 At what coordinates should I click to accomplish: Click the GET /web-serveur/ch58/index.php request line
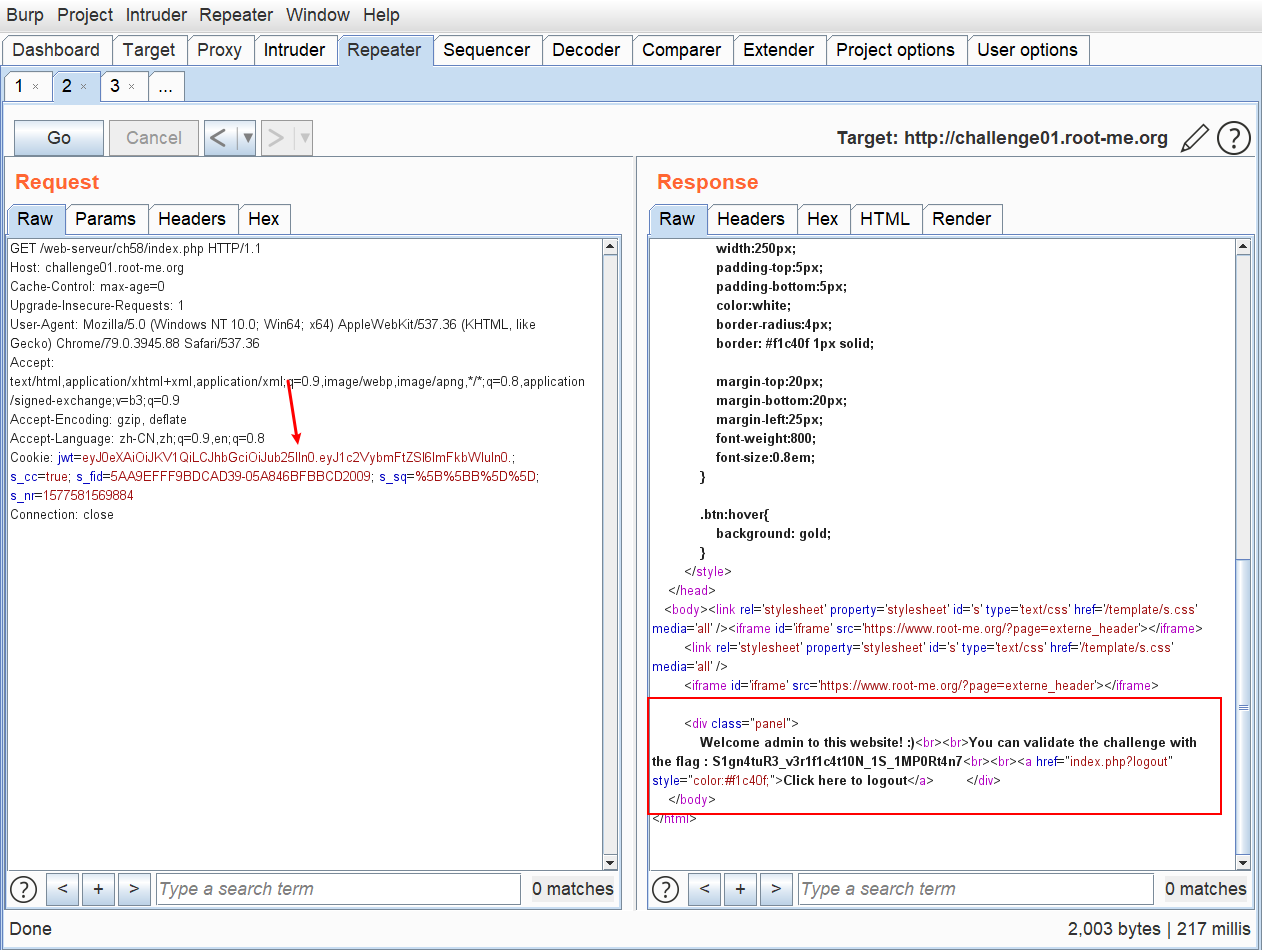(x=136, y=248)
